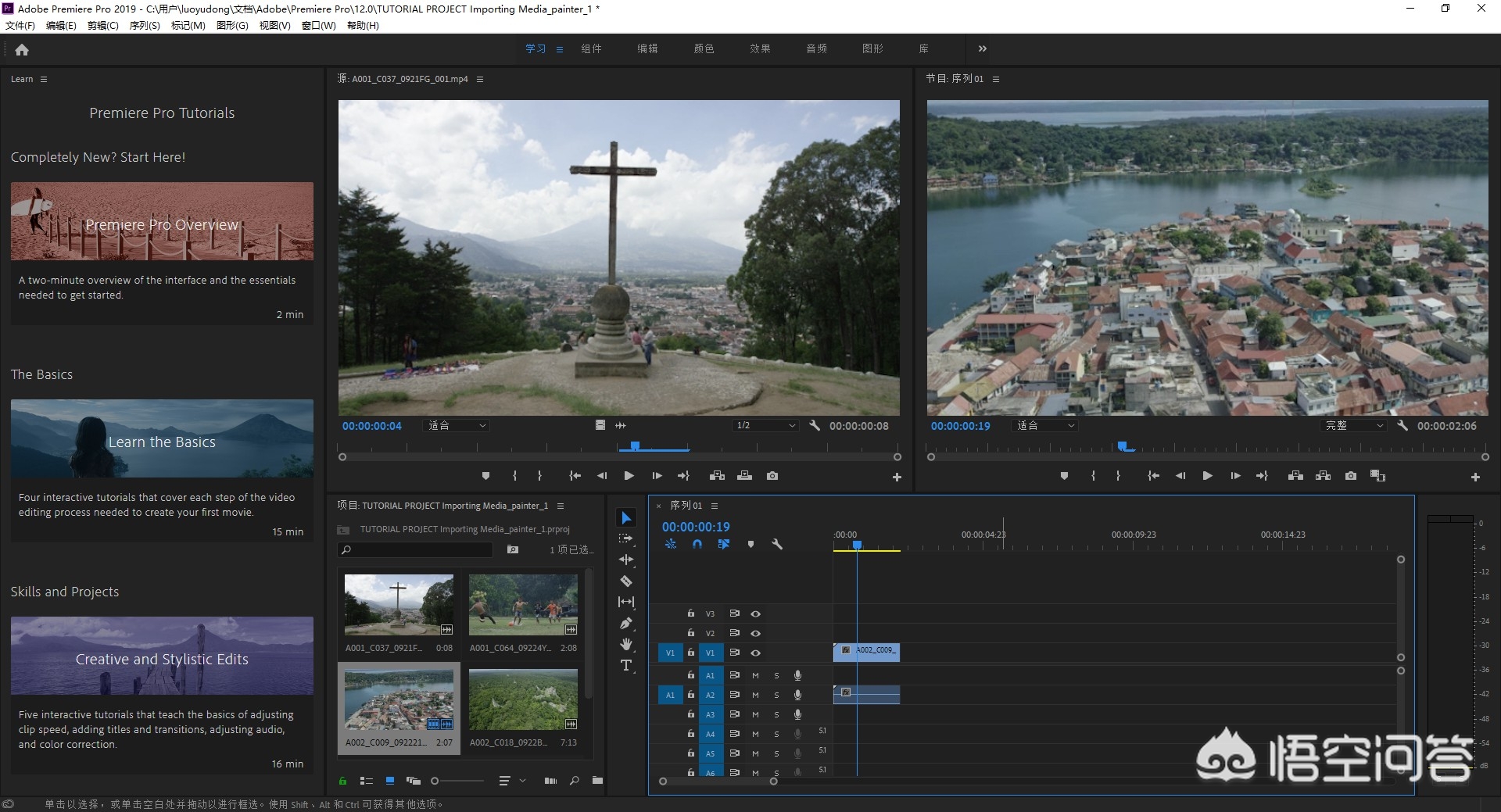Select the Track Select Forward tool

click(x=626, y=538)
